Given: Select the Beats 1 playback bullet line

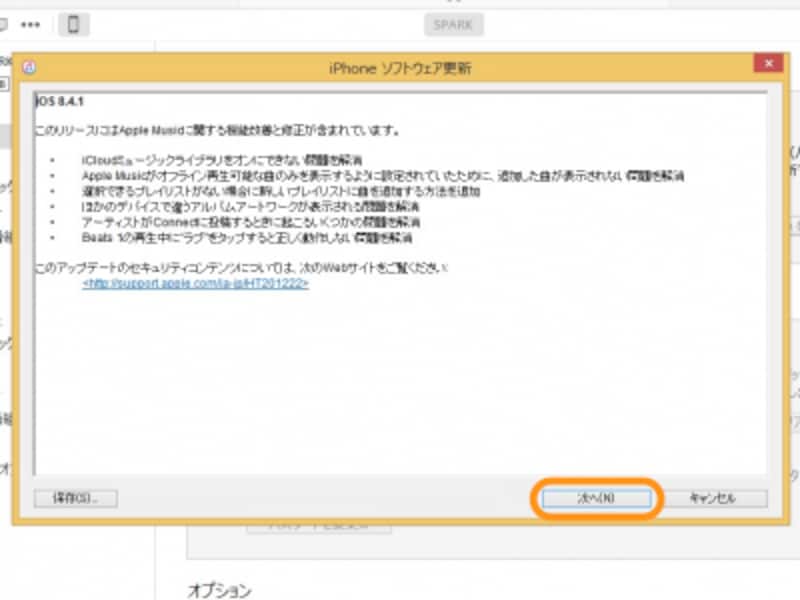Looking at the screenshot, I should click(247, 239).
